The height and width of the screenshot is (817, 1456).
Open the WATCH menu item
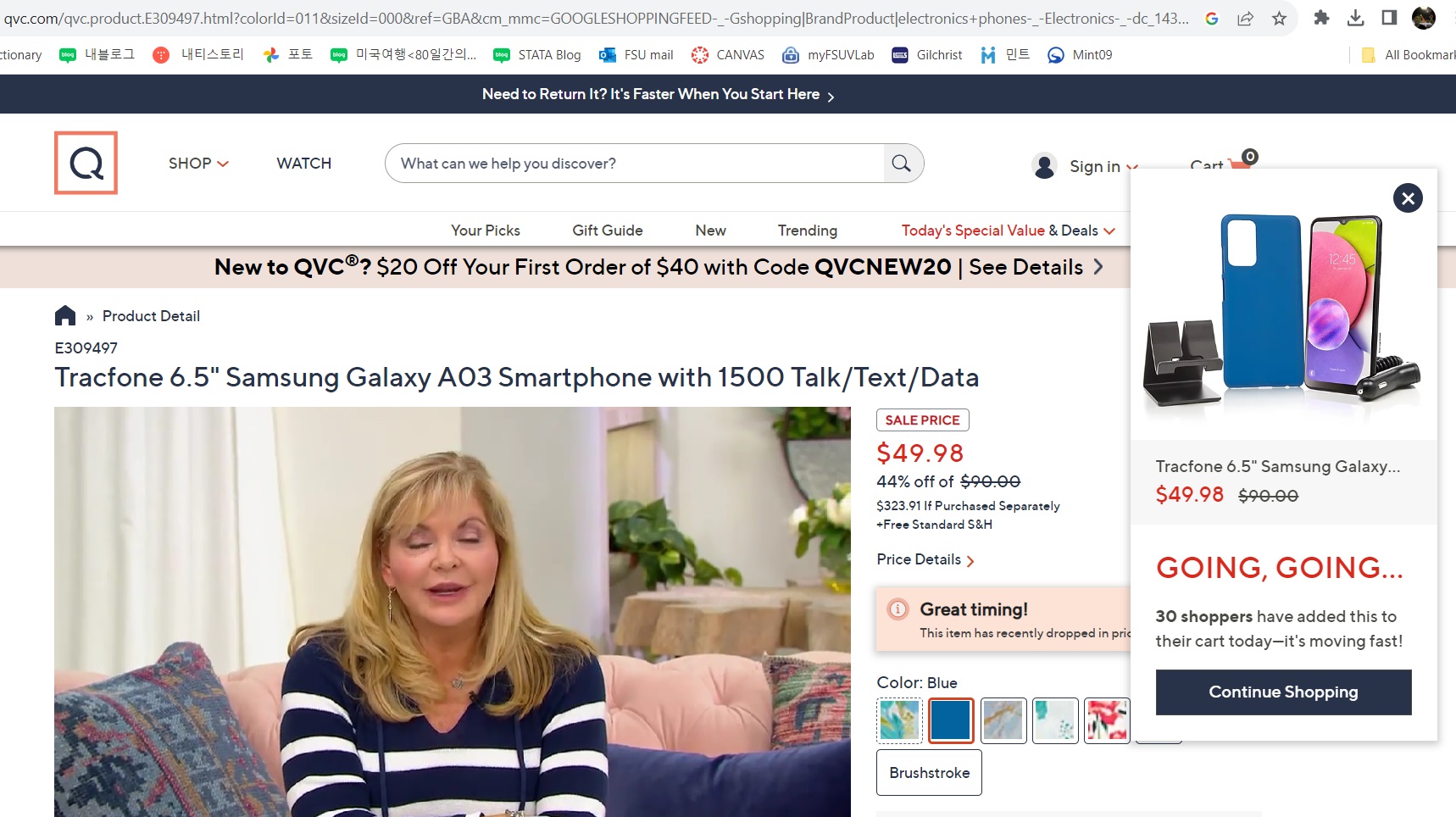coord(303,164)
